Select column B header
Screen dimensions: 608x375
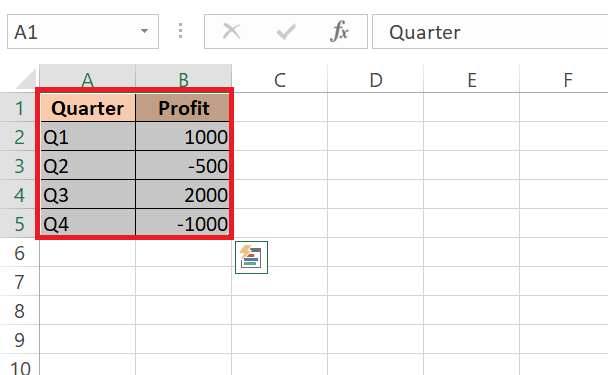pyautogui.click(x=184, y=79)
